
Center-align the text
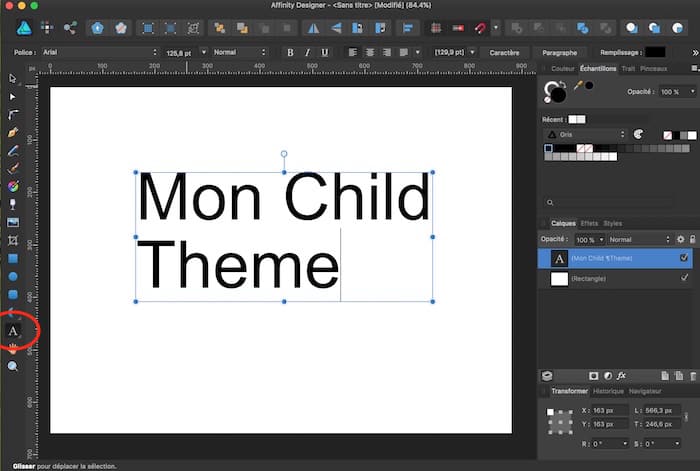tap(370, 53)
